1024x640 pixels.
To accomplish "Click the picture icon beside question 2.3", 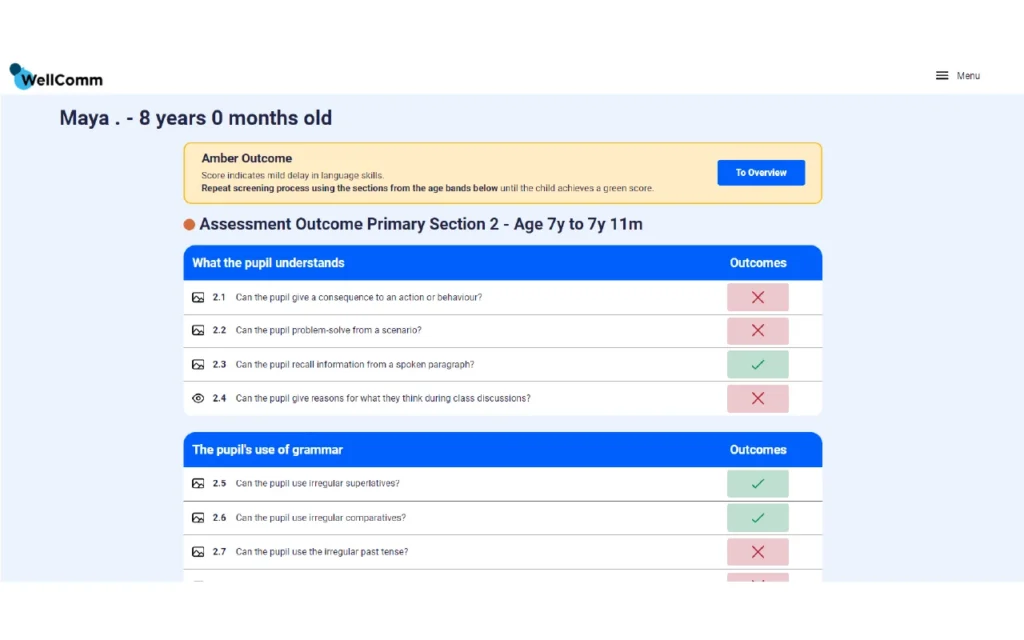I will pos(198,365).
